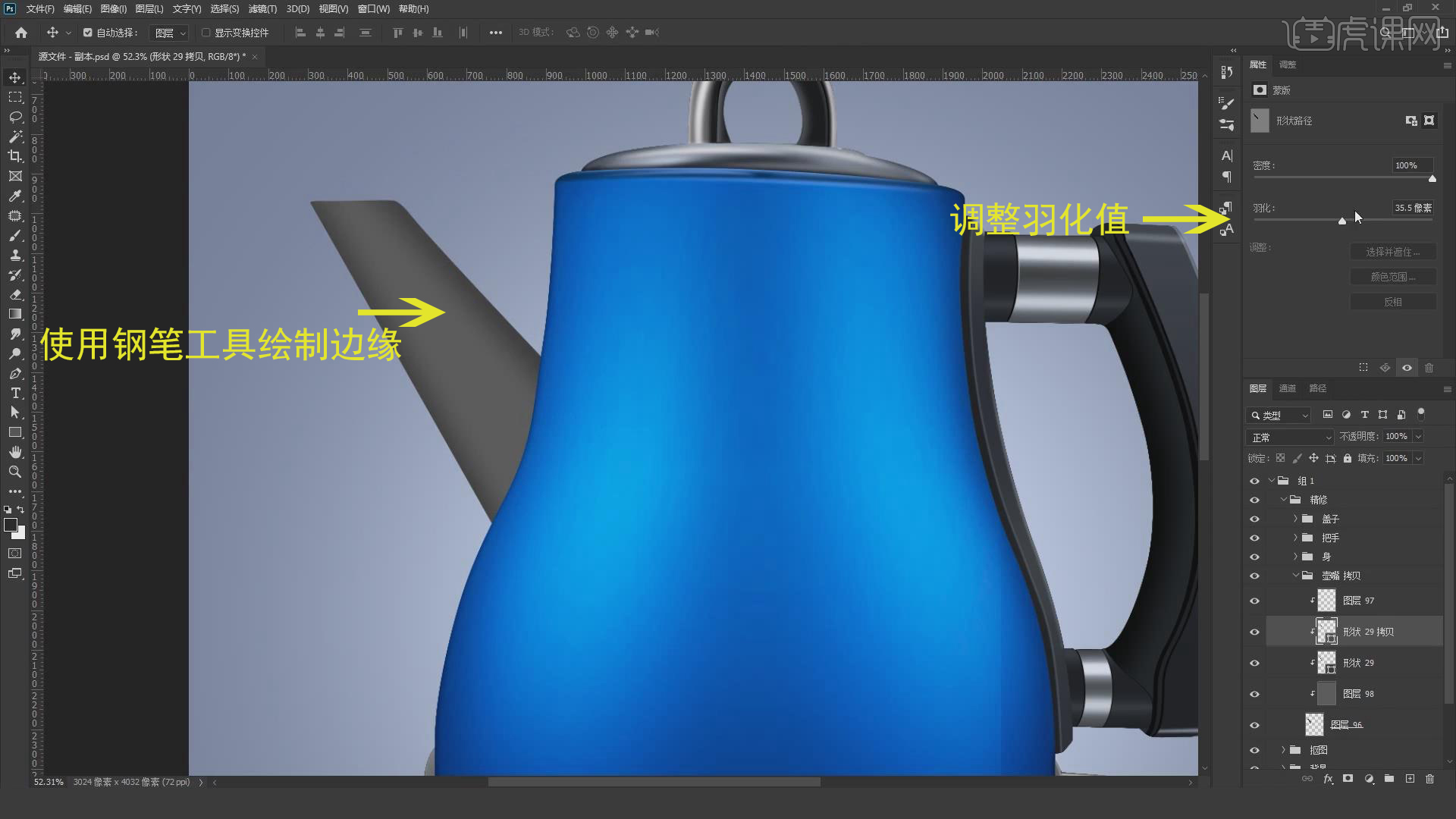Click the 反相 button
Image resolution: width=1456 pixels, height=819 pixels.
click(x=1392, y=302)
